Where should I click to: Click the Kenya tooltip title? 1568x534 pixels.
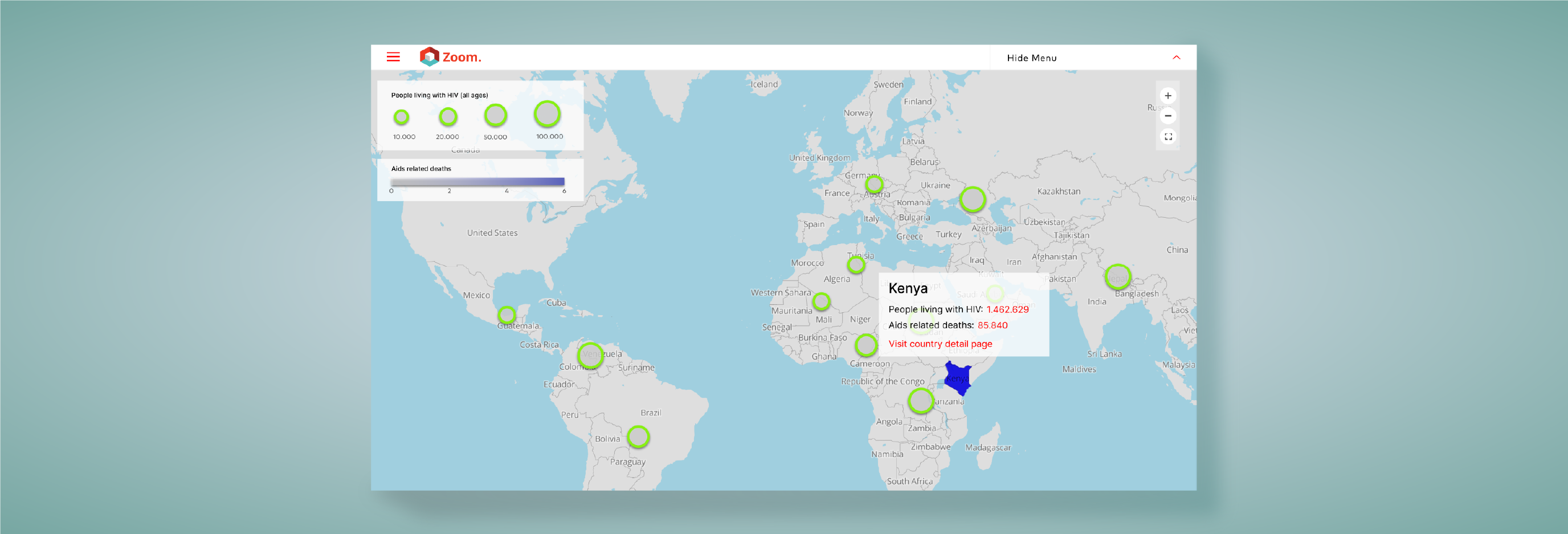908,288
